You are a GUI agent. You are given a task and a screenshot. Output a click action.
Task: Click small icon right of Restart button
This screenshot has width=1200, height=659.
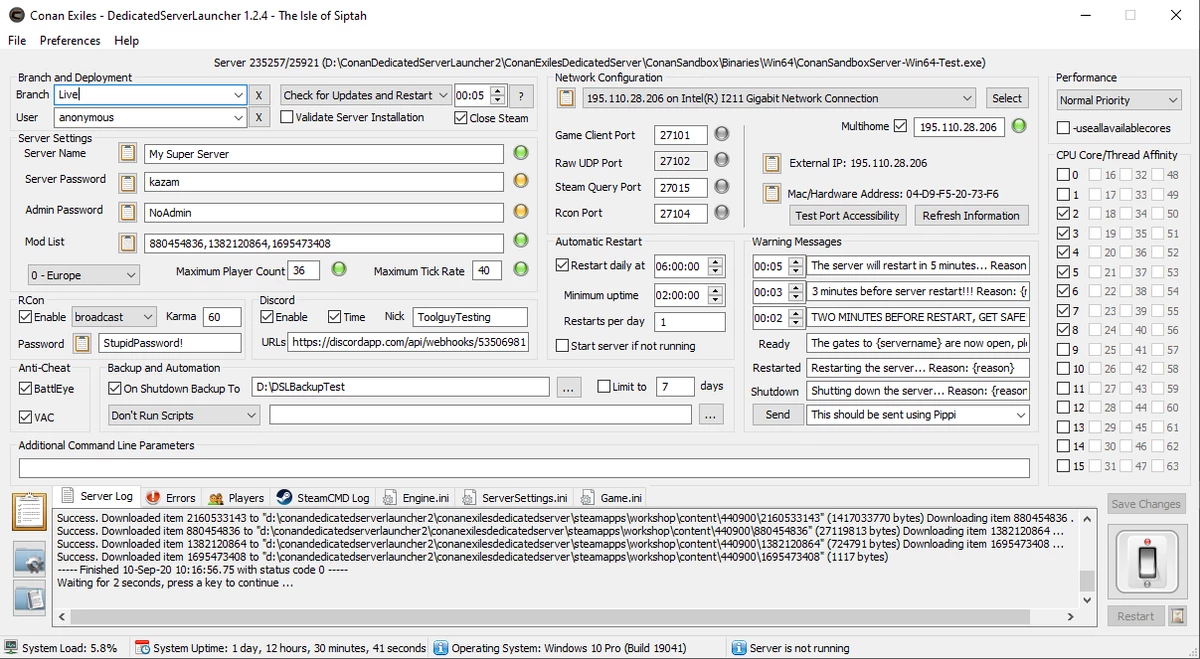tap(1179, 616)
